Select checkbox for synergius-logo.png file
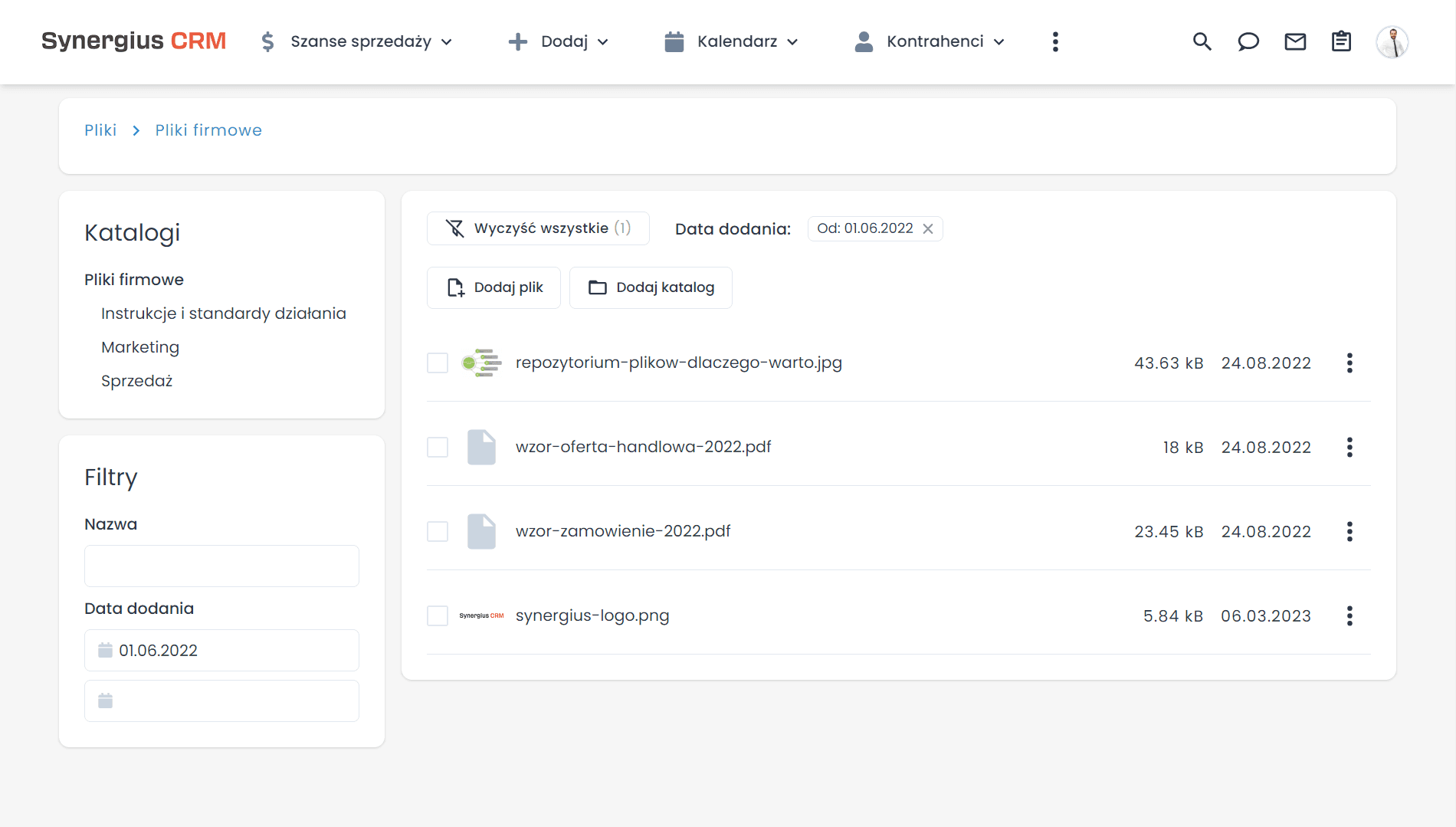Image resolution: width=1456 pixels, height=827 pixels. pos(437,615)
